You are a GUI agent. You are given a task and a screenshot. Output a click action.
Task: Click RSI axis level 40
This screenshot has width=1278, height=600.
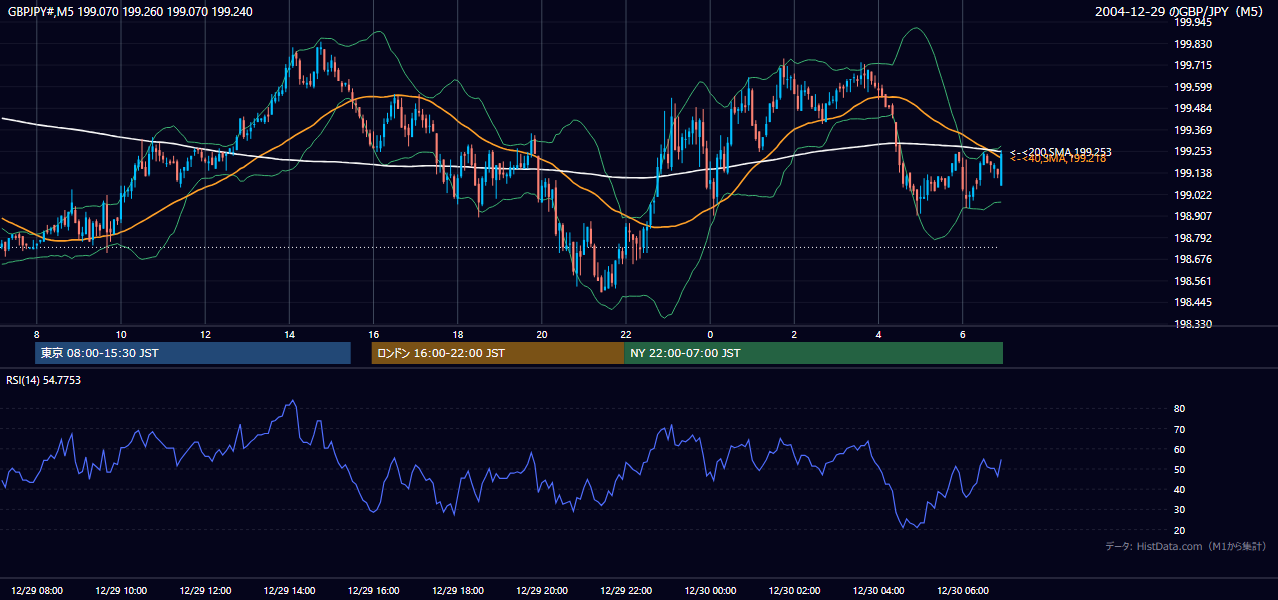pyautogui.click(x=1180, y=489)
